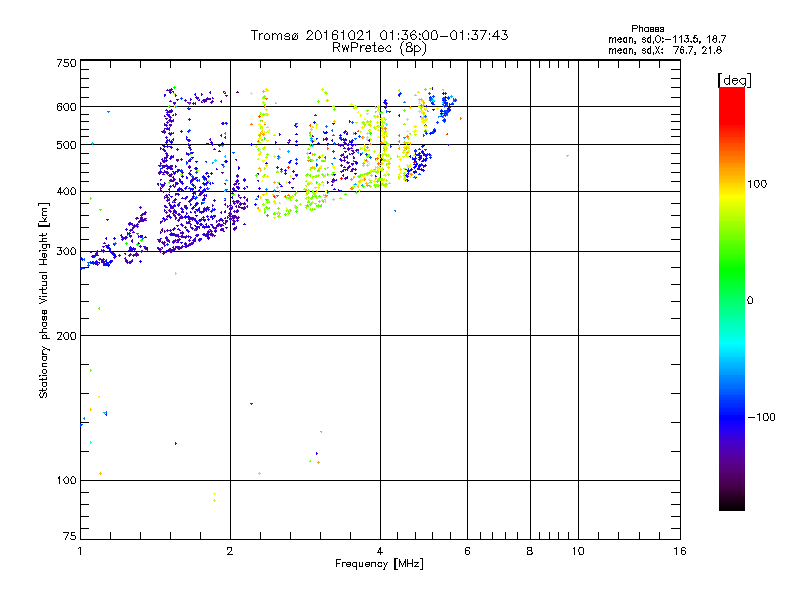
Task: Click the y-axis tick label "200"
Action: [66, 336]
